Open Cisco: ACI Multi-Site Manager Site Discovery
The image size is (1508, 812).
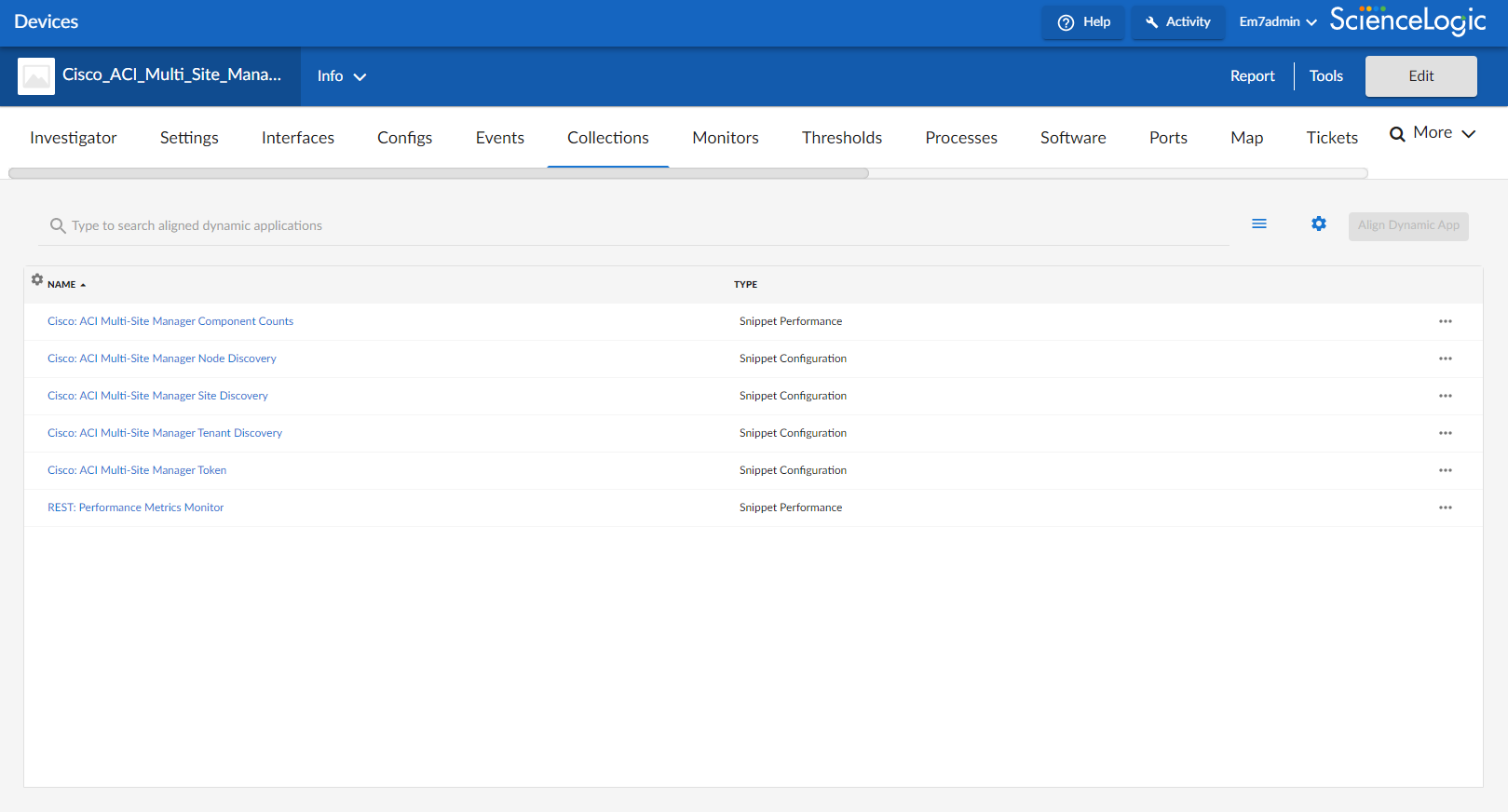157,396
